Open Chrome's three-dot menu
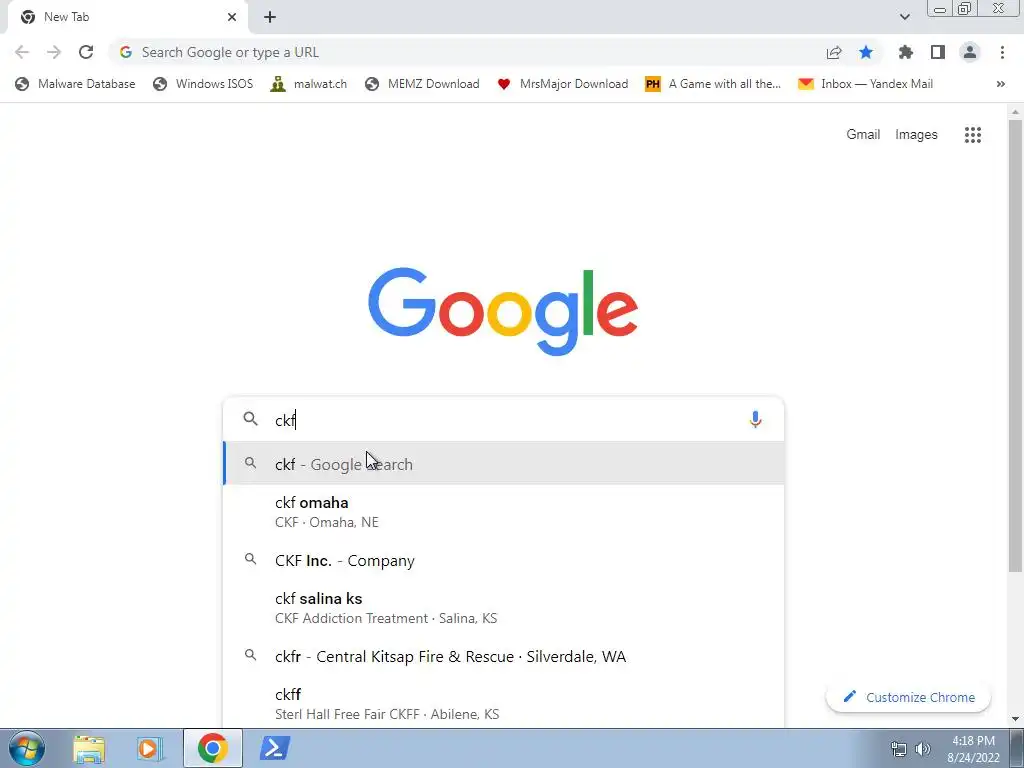The width and height of the screenshot is (1024, 768). (x=1002, y=52)
